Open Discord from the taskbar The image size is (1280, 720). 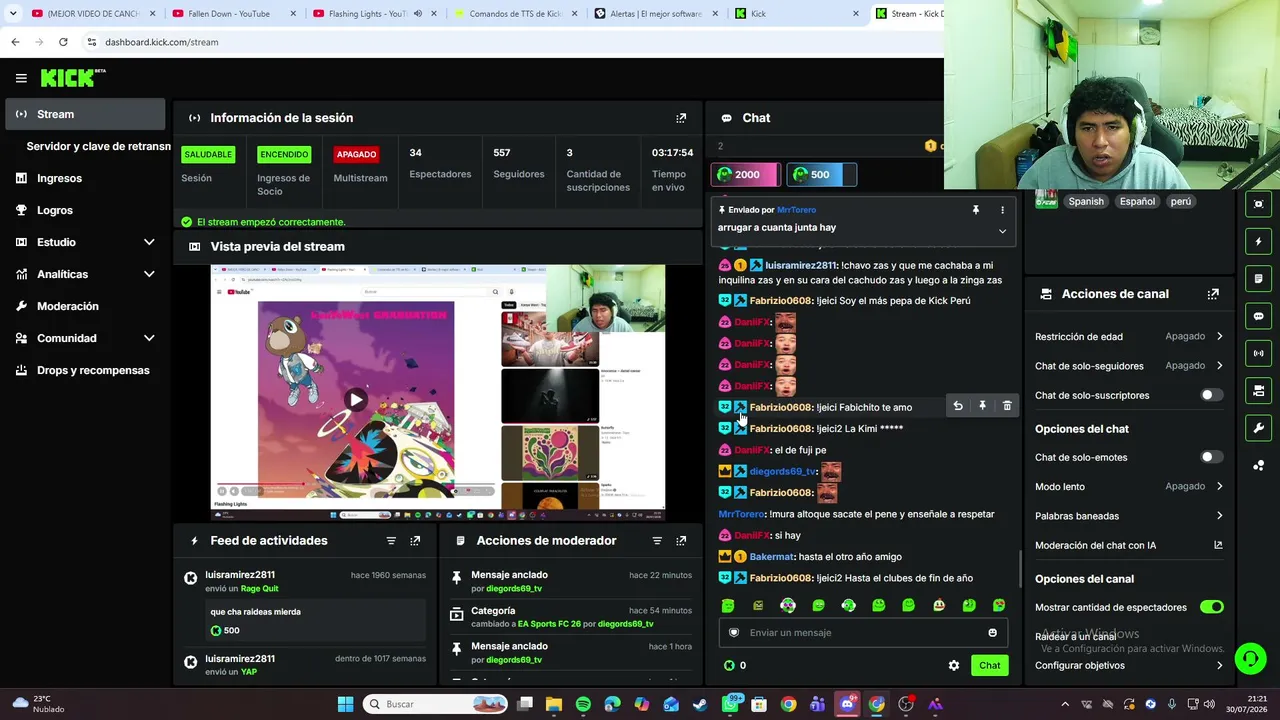(847, 704)
